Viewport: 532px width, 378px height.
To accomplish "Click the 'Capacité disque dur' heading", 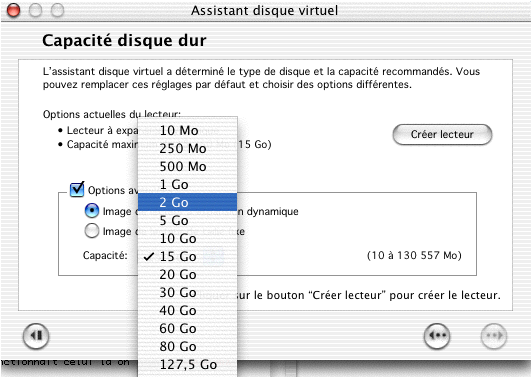I will click(x=124, y=40).
